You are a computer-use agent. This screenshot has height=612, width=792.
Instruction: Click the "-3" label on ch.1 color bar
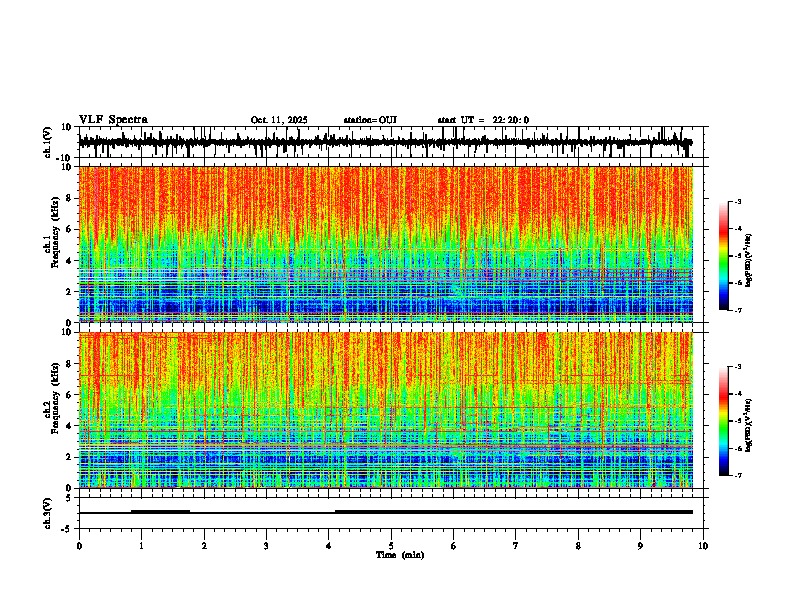coord(737,201)
